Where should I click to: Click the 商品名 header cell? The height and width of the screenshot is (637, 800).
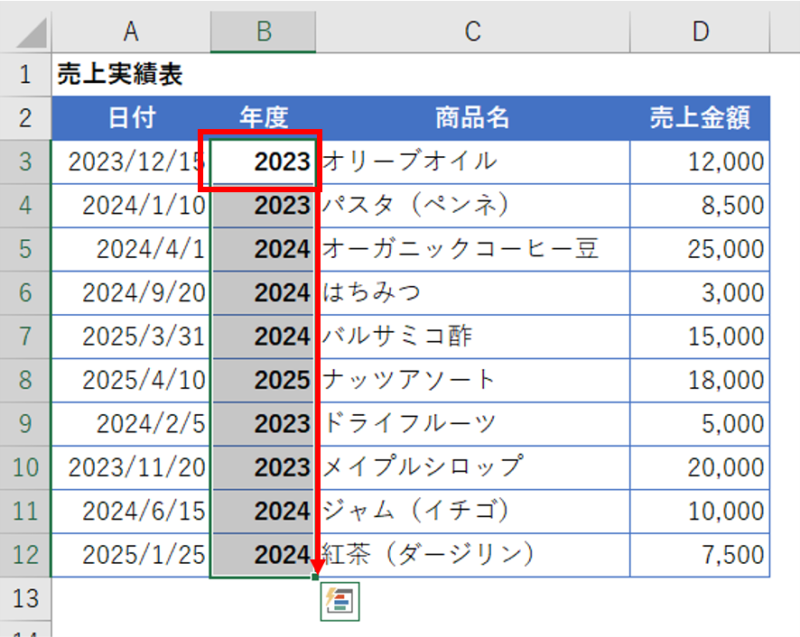point(473,118)
